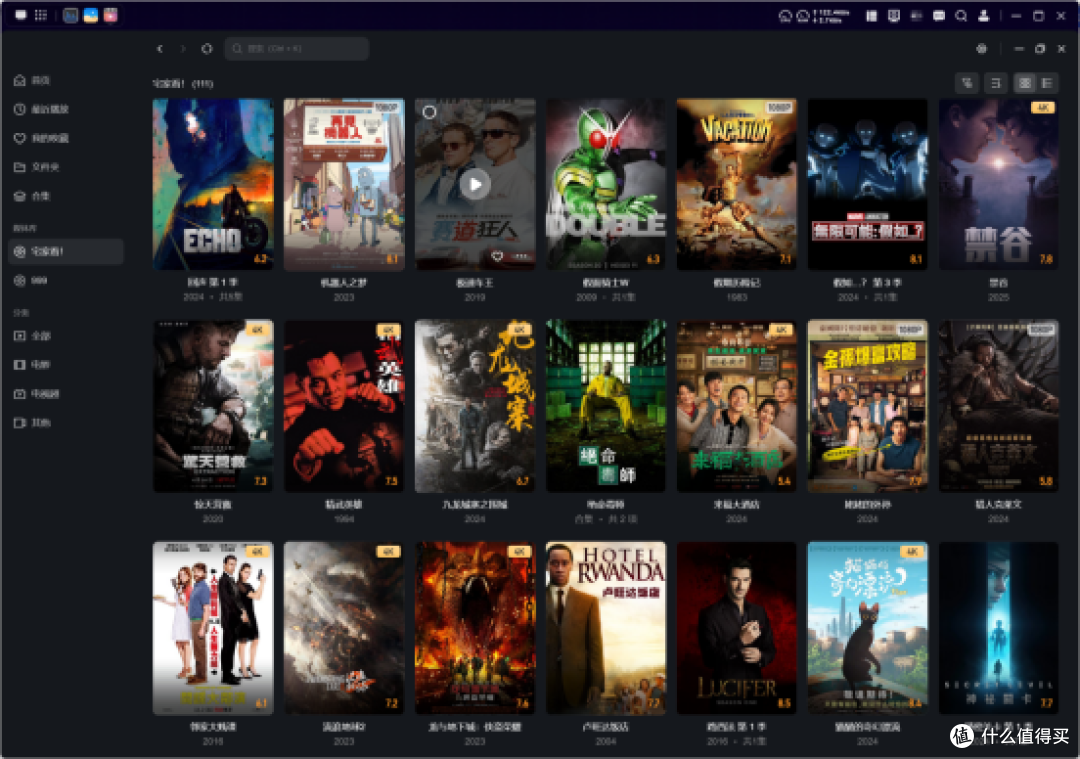Image resolution: width=1080 pixels, height=759 pixels.
Task: Click the clock icon beside 最近播放
Action: coord(19,110)
